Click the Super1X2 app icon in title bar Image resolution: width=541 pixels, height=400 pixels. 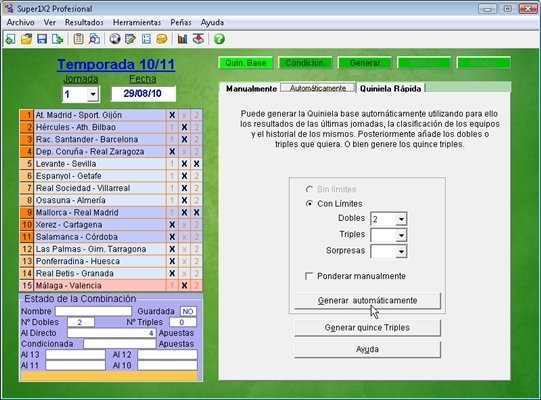9,8
